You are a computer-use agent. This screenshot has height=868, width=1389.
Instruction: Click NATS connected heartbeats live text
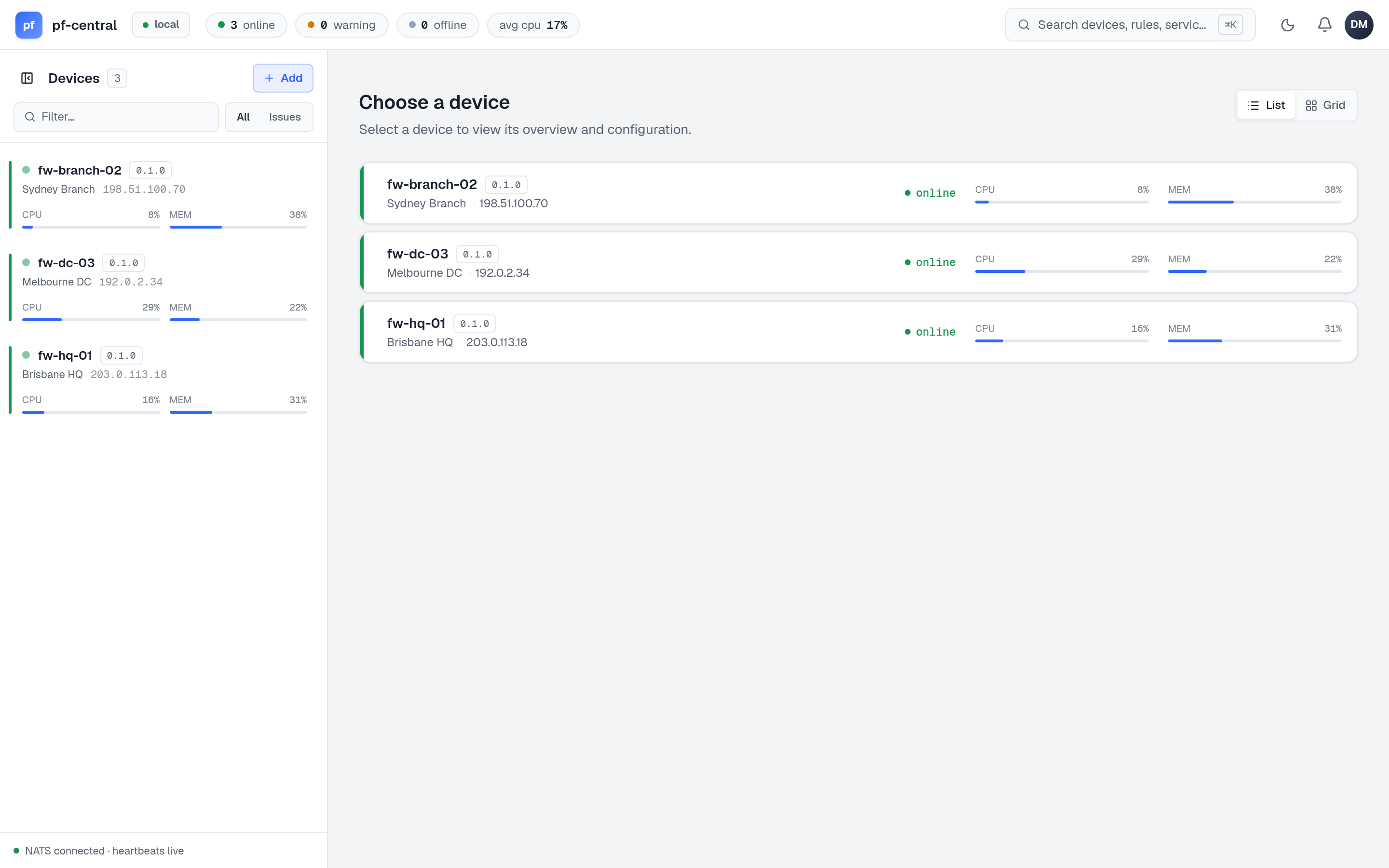coord(105,851)
